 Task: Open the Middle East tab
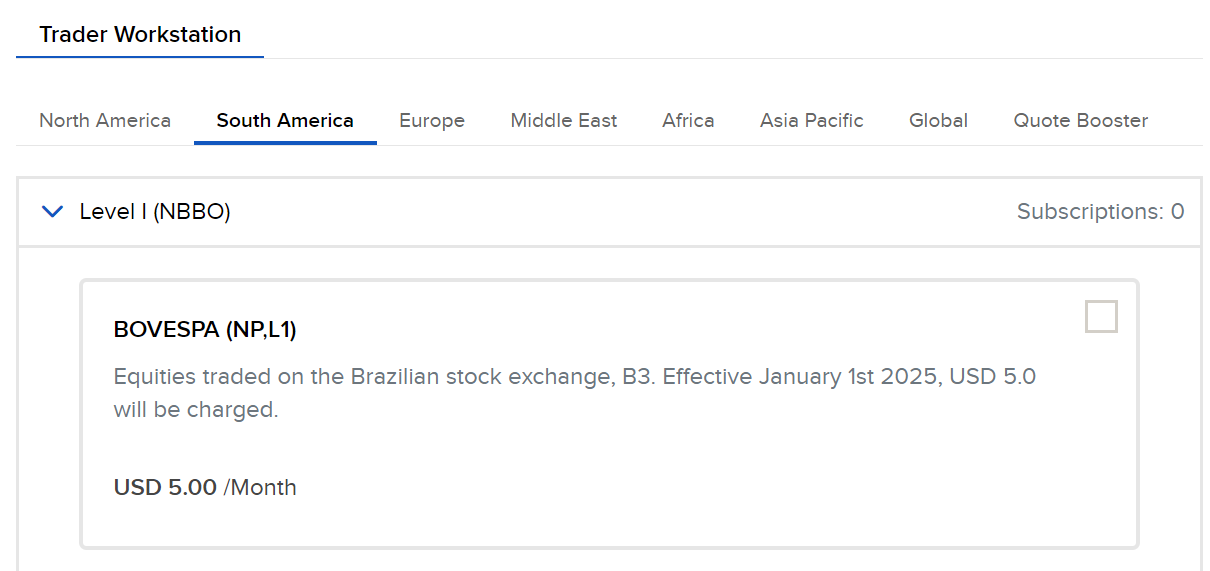coord(564,121)
